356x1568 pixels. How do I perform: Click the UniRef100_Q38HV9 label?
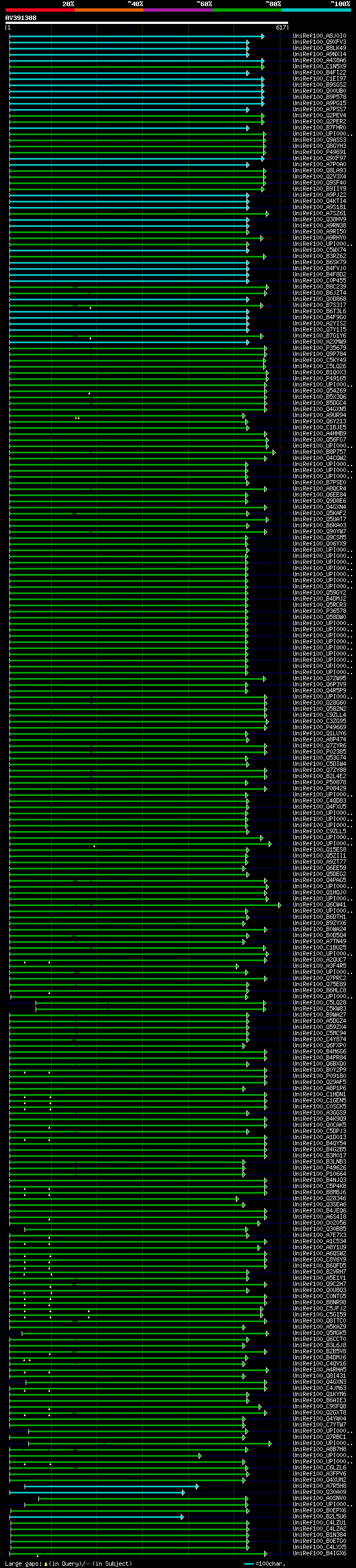click(x=319, y=220)
